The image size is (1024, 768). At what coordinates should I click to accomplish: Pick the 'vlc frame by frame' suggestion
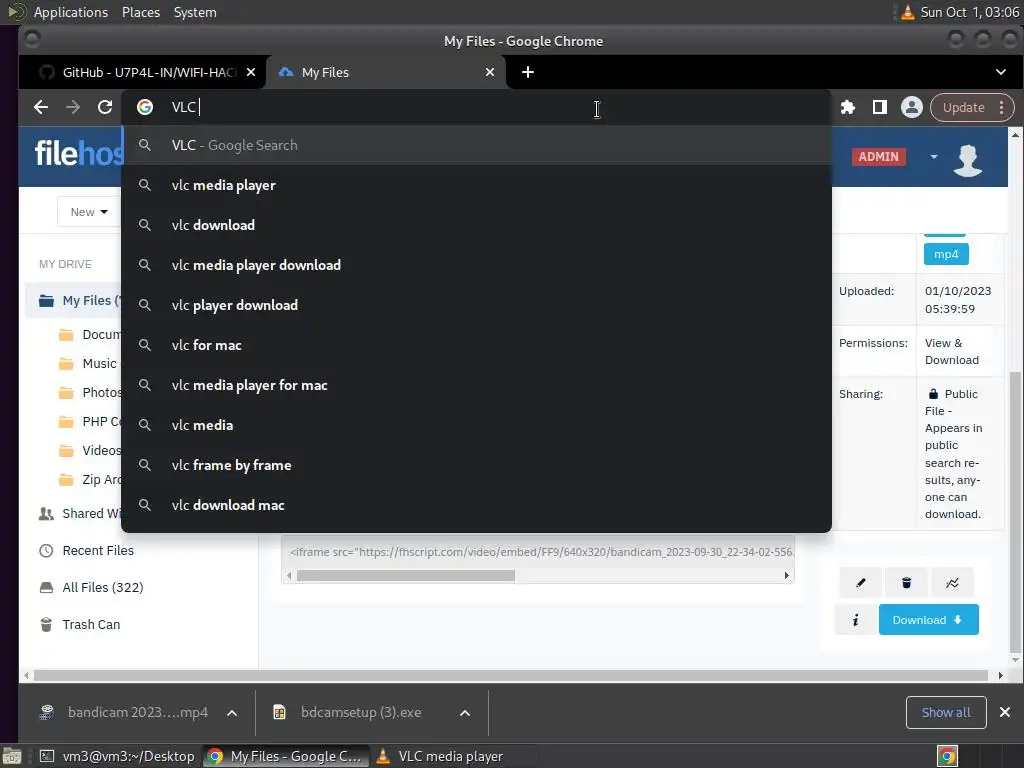(x=477, y=465)
